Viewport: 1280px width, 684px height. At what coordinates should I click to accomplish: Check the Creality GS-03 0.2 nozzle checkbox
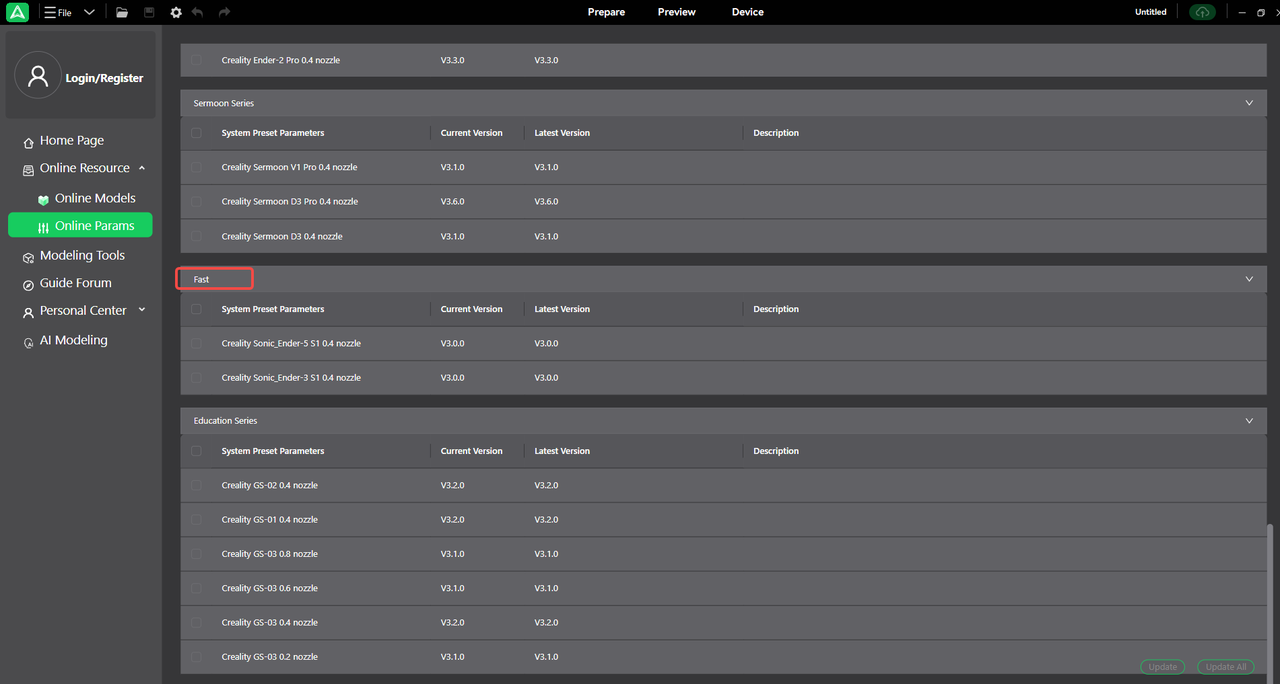[196, 656]
